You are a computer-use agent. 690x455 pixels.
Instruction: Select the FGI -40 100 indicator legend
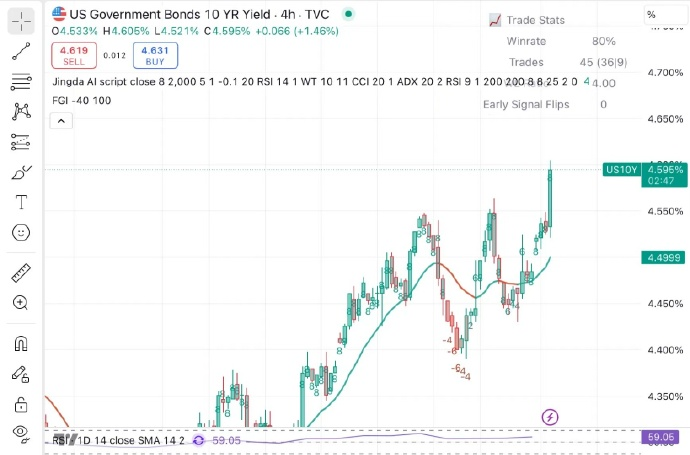pos(81,100)
